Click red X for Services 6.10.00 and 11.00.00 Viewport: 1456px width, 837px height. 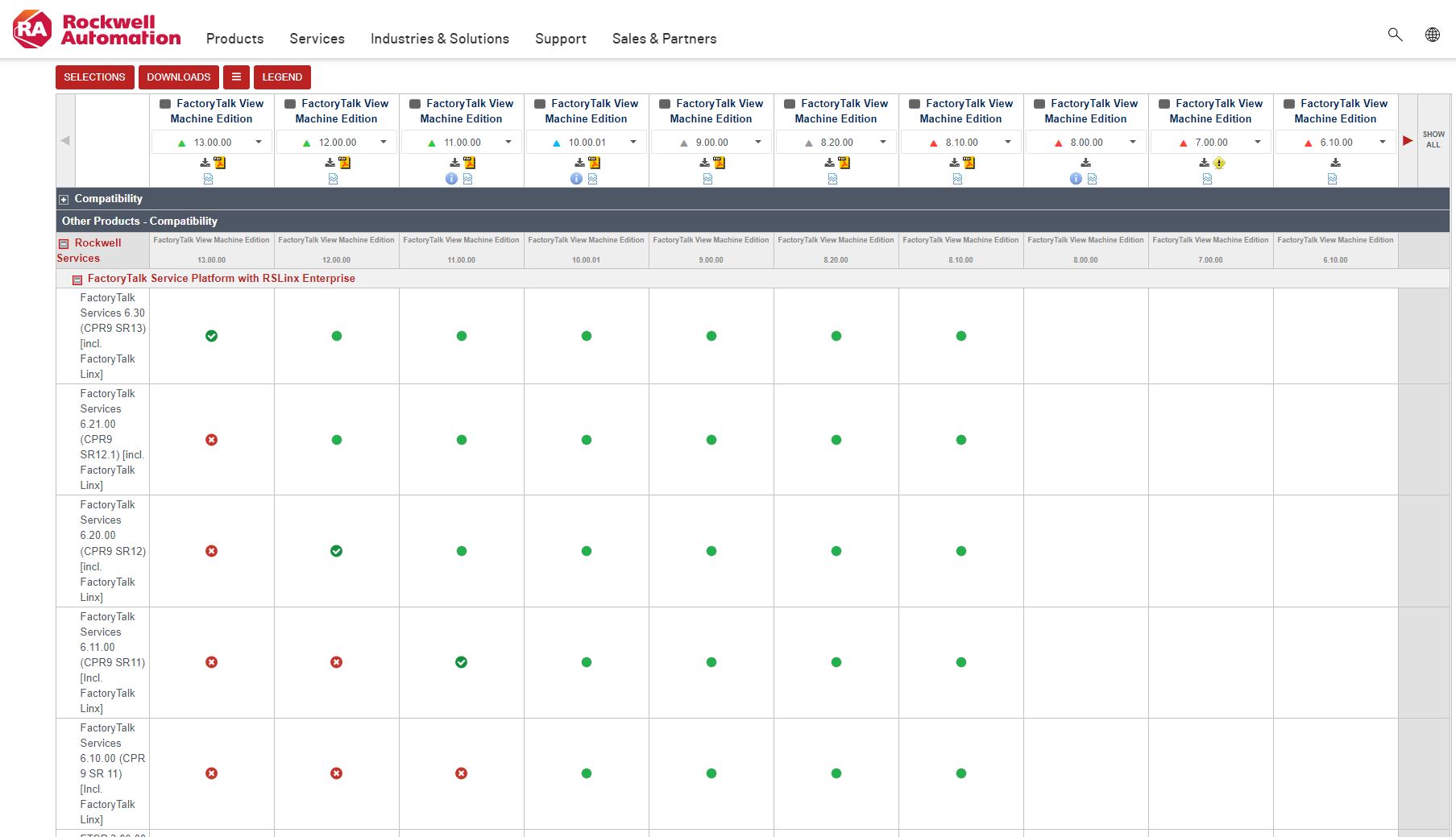click(461, 773)
